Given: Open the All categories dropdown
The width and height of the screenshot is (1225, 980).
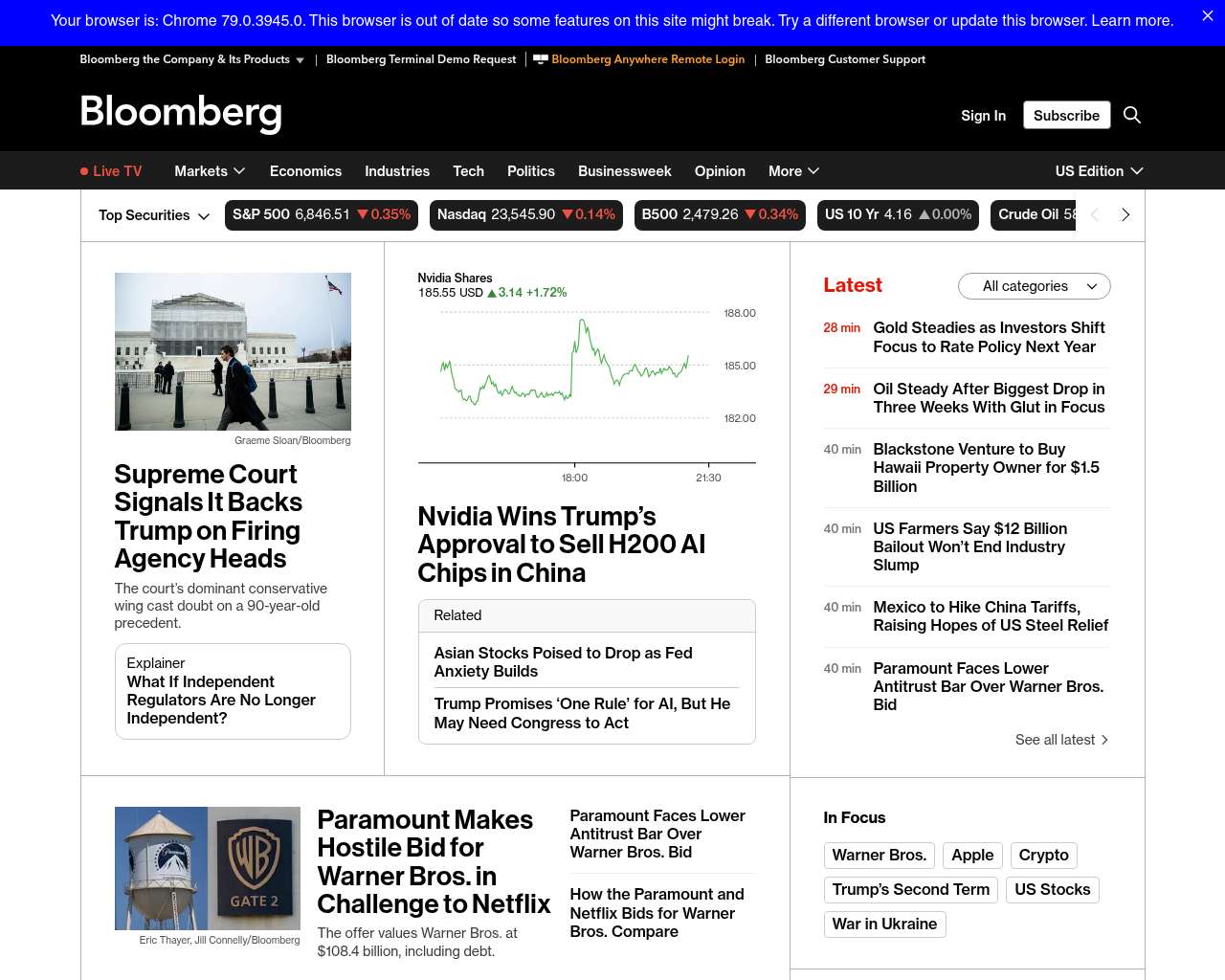Looking at the screenshot, I should point(1034,286).
